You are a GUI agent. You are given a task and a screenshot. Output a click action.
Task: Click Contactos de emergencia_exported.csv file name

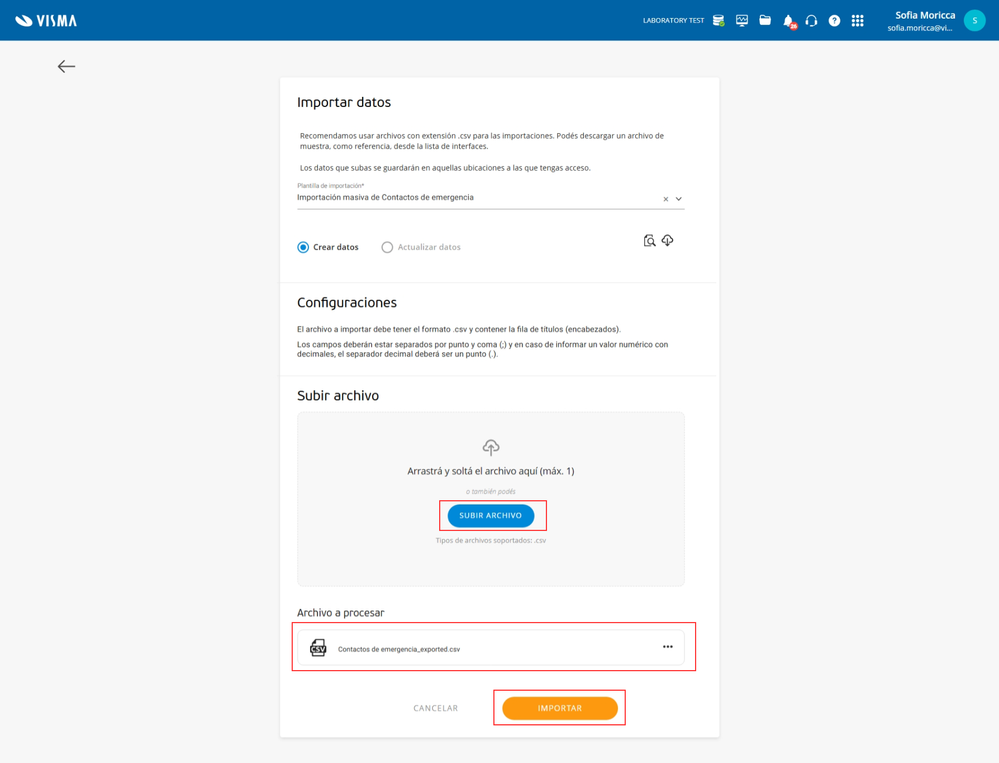pyautogui.click(x=399, y=649)
